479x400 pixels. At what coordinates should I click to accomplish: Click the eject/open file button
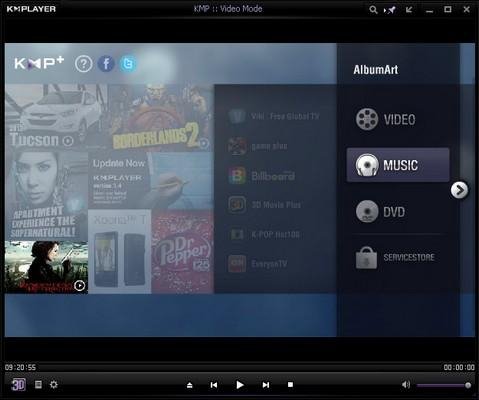[189, 385]
